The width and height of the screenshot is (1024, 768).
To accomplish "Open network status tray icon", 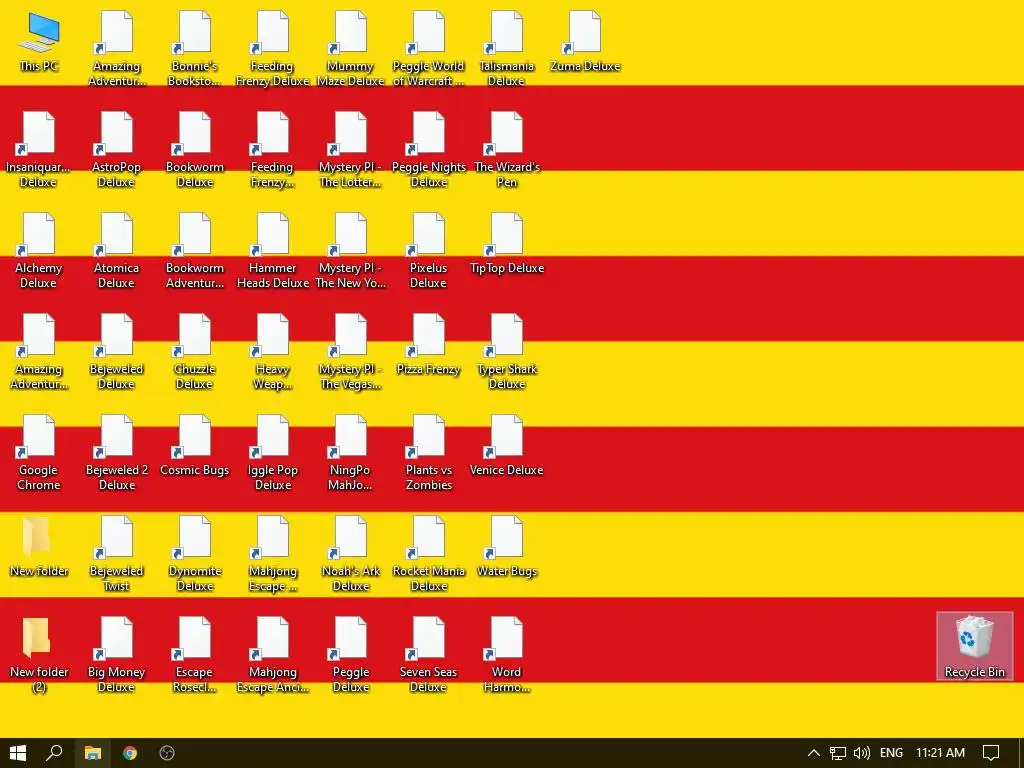I will [x=837, y=753].
